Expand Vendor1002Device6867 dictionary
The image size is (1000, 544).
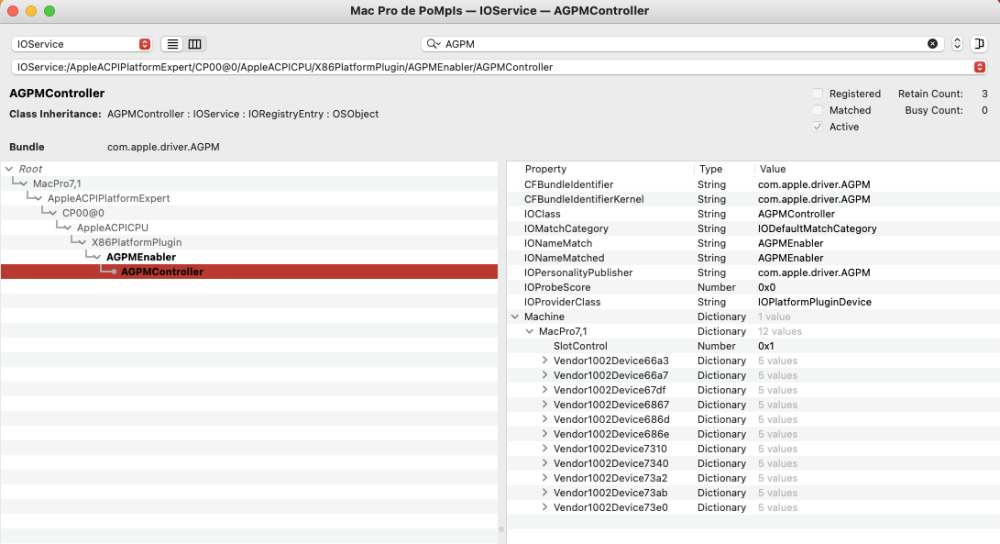[544, 404]
